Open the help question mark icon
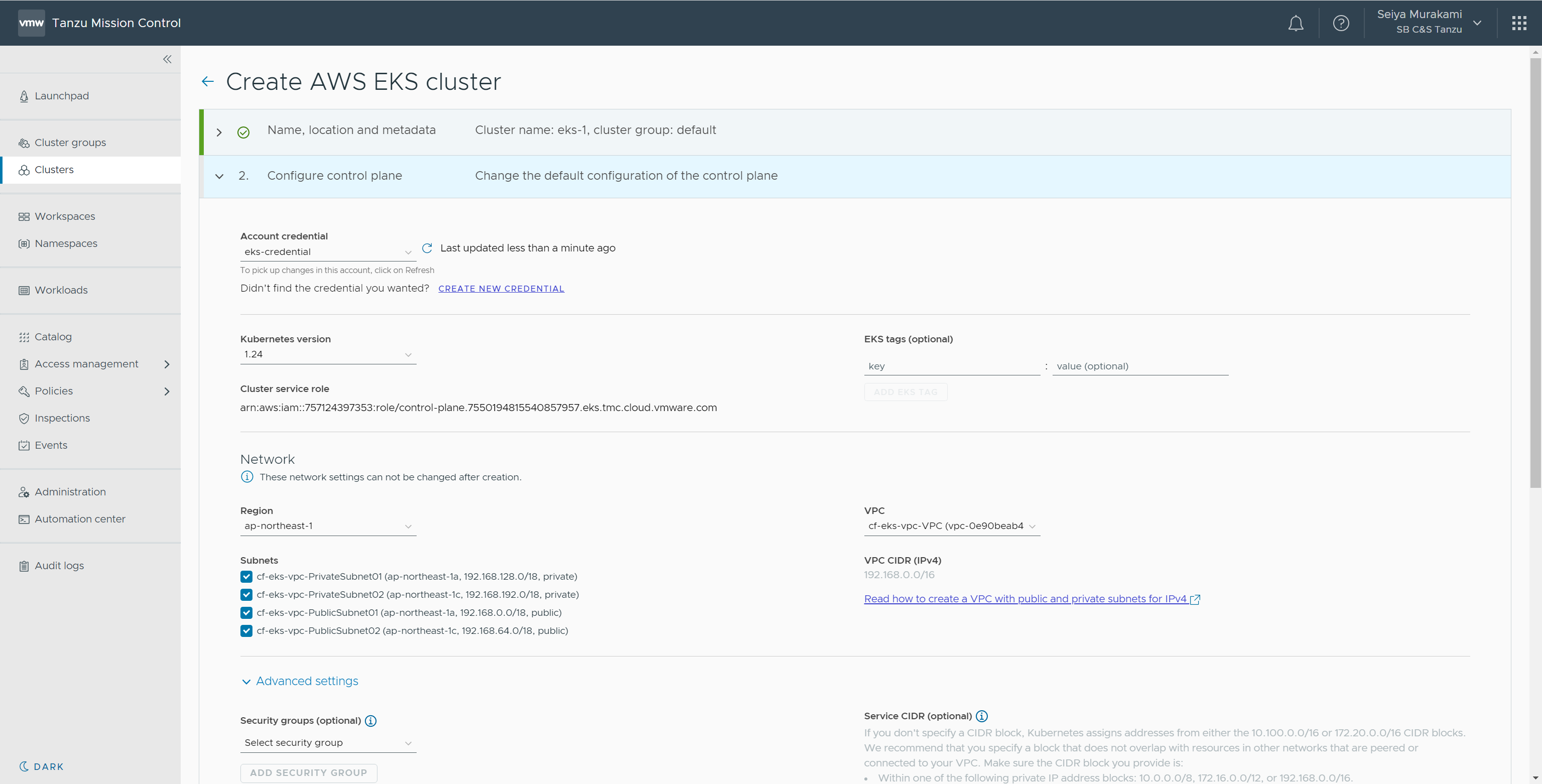This screenshot has height=784, width=1542. (x=1341, y=24)
